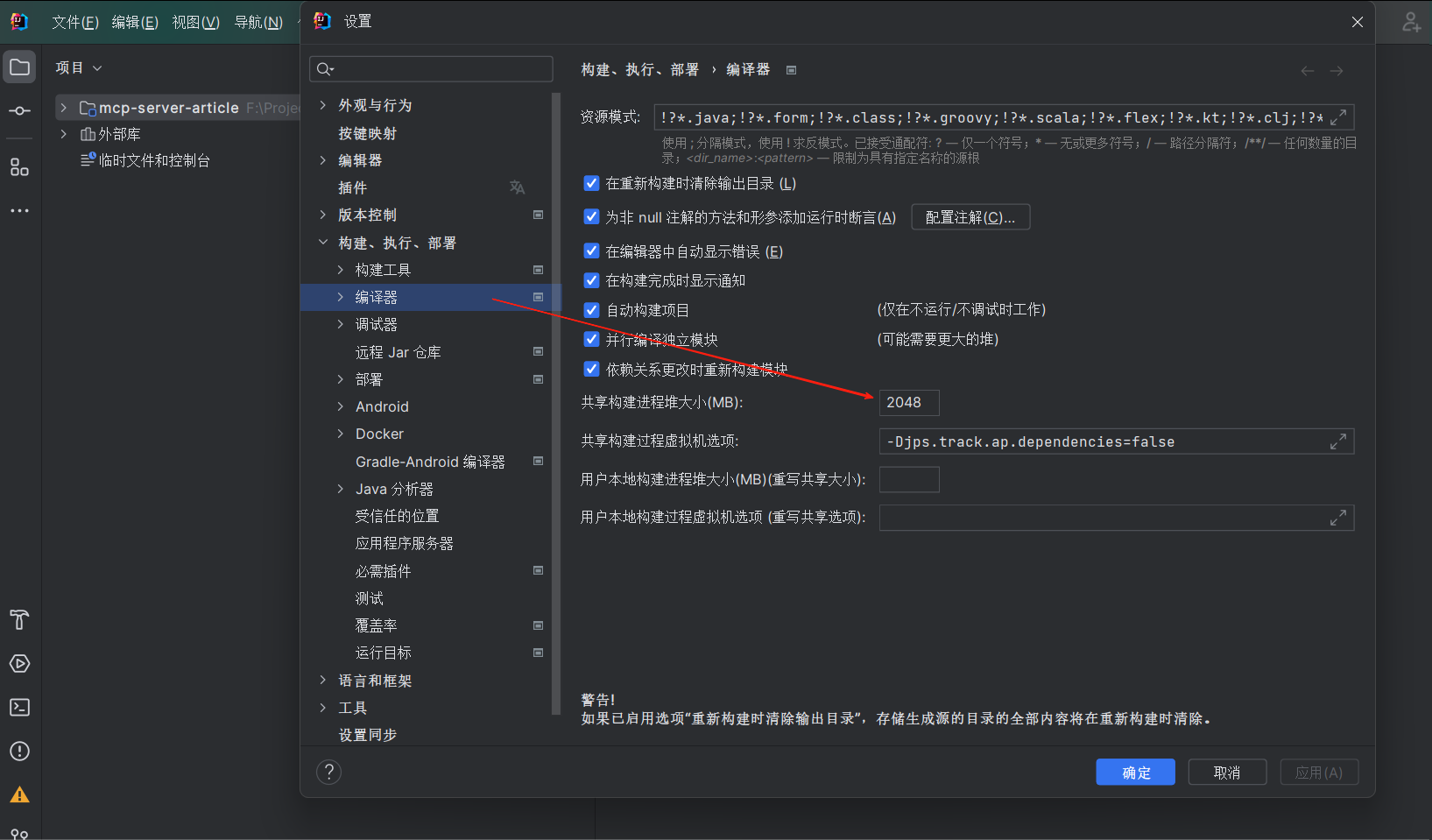
Task: Open the 导航(N) menu
Action: 258,22
